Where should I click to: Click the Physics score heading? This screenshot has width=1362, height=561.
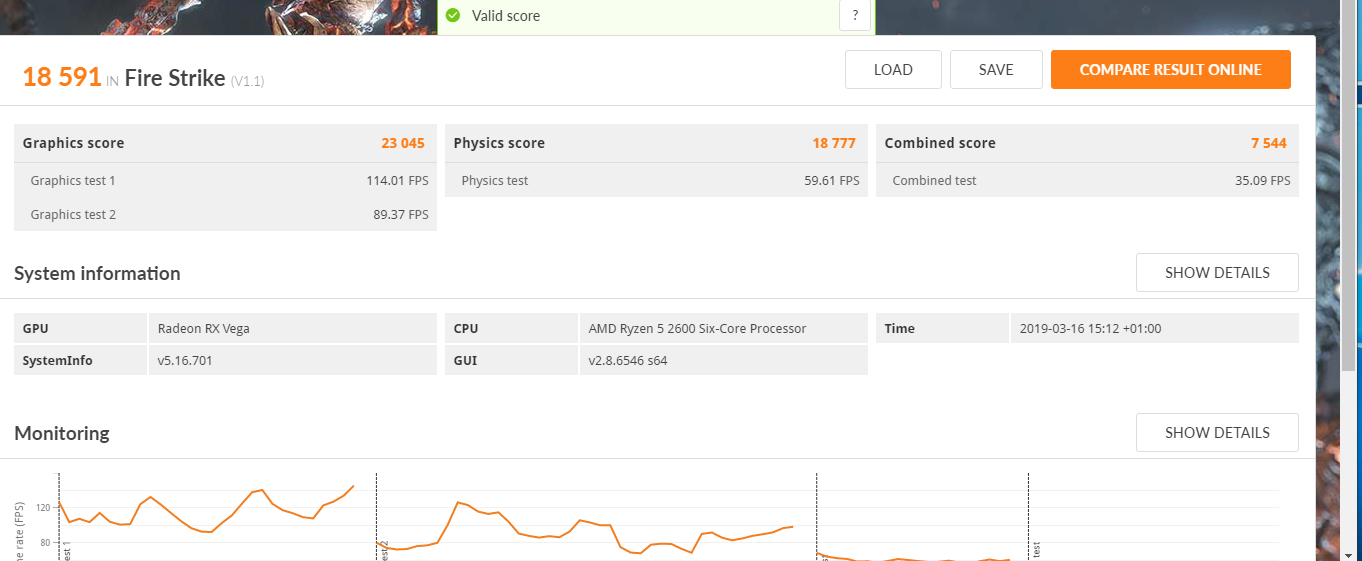click(x=499, y=143)
